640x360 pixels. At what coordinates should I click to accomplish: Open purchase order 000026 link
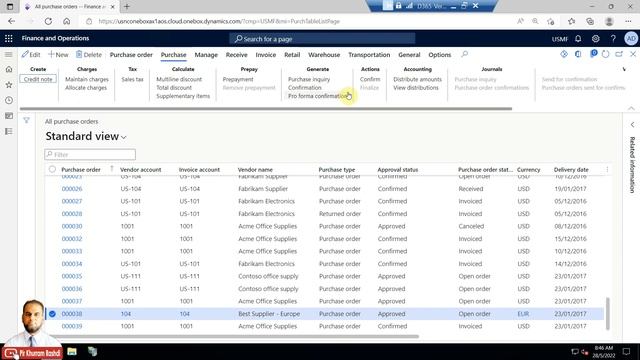tap(72, 189)
